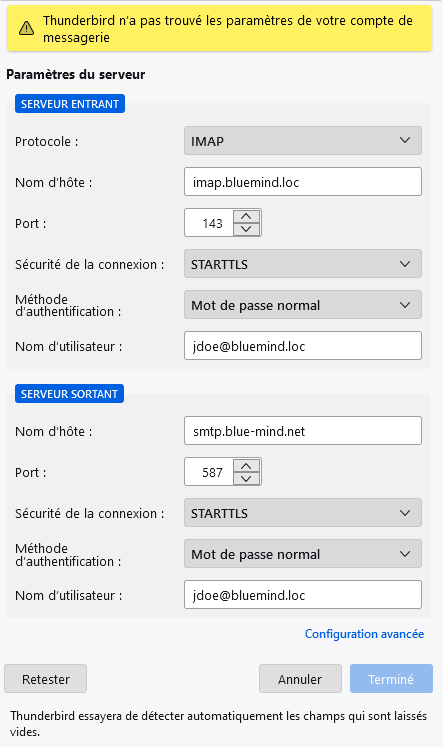Click the outgoing Nom d'utilisateur field
Image resolution: width=443 pixels, height=747 pixels.
(303, 595)
